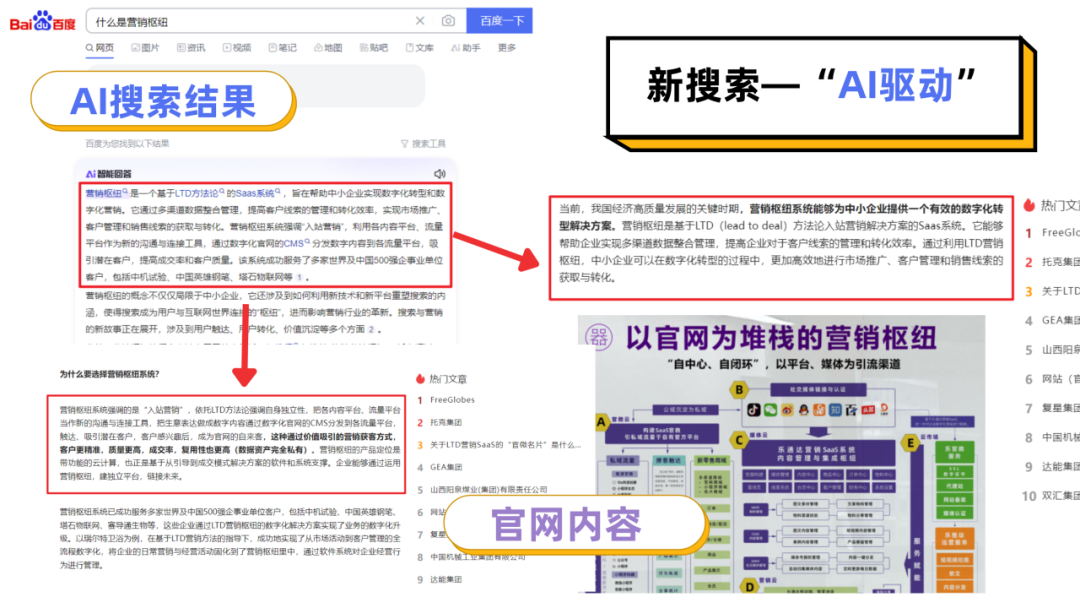Follow the 营销枢纽 link in the AI answer

pyautogui.click(x=106, y=193)
